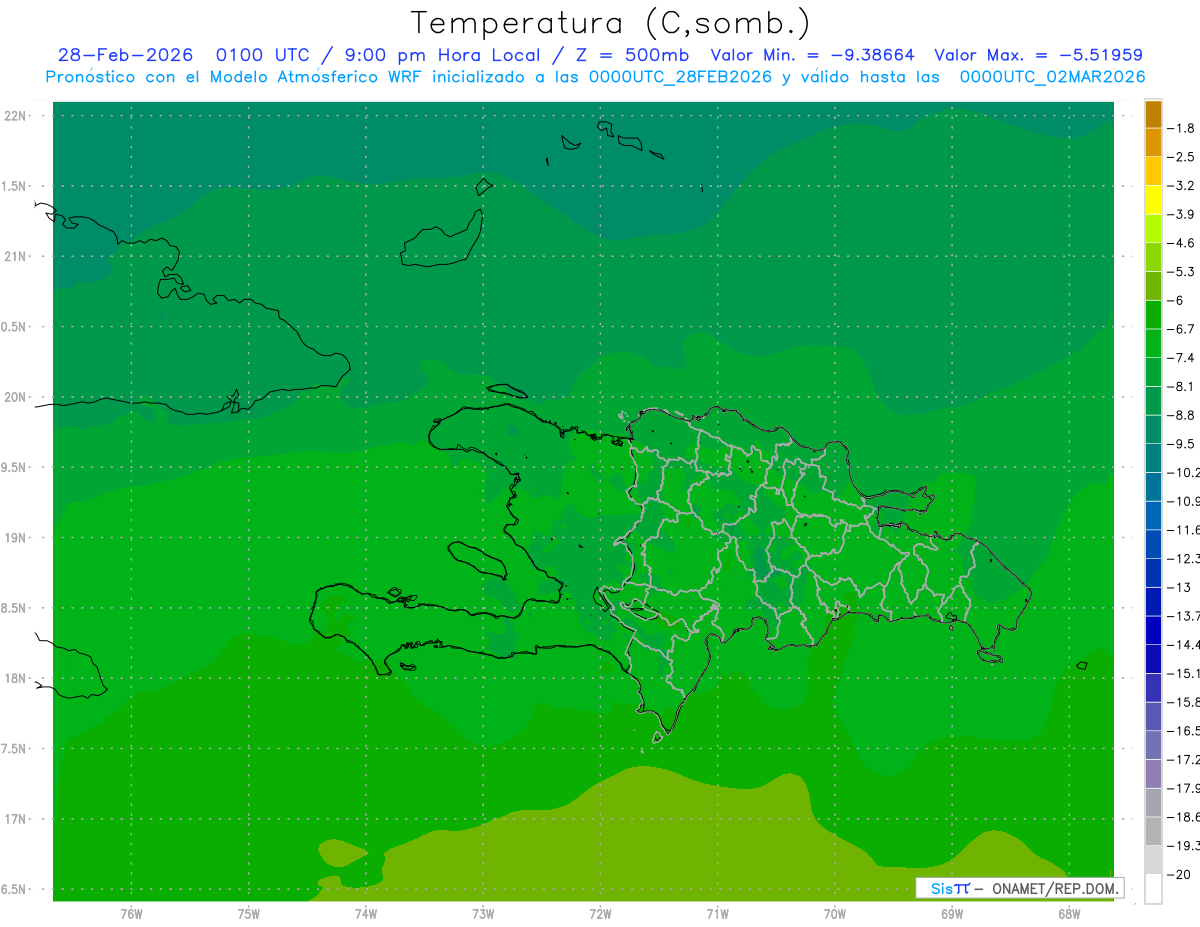Click the "68W" longitude label
The height and width of the screenshot is (927, 1200).
(x=1069, y=914)
